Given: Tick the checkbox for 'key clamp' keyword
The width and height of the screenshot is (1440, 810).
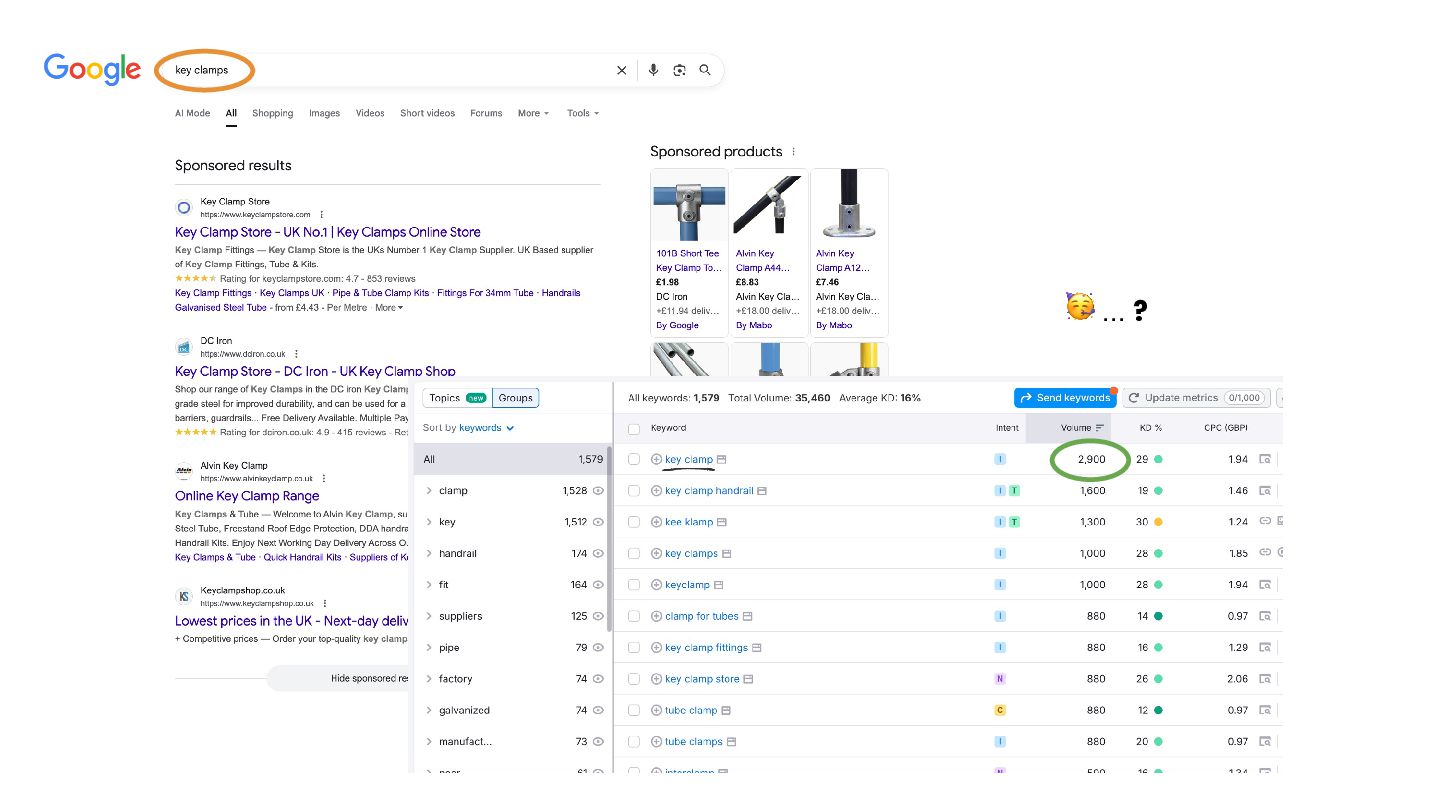Looking at the screenshot, I should click(634, 460).
